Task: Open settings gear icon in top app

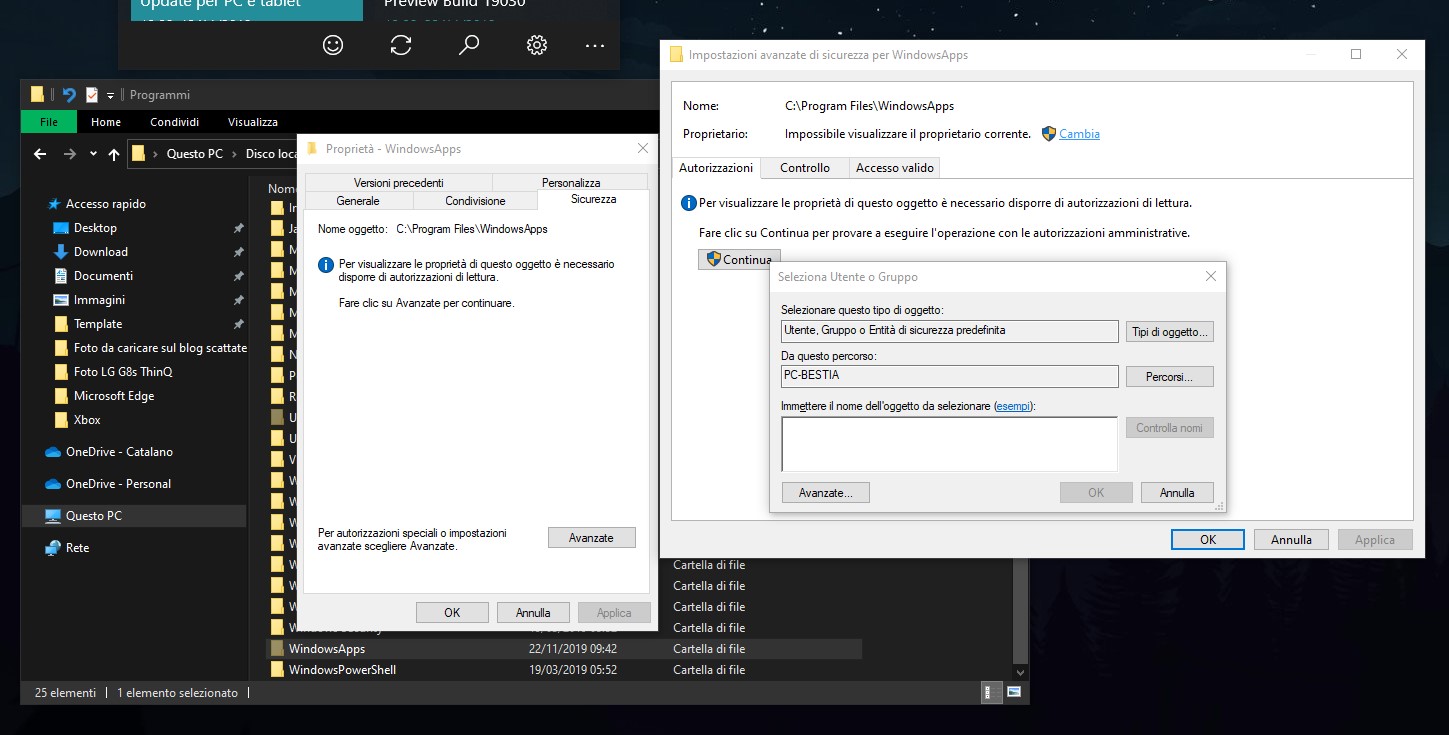Action: (x=537, y=45)
